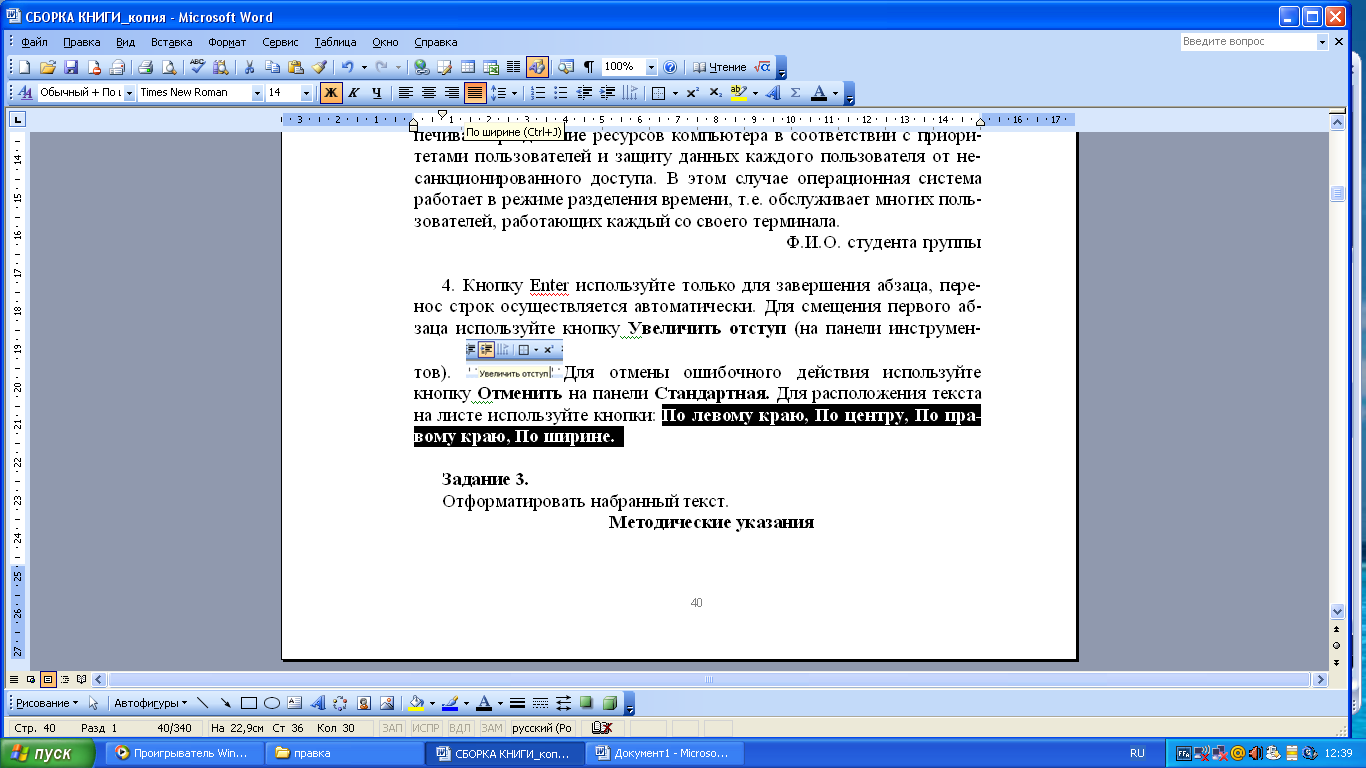The image size is (1366, 768).
Task: Pick the Format Painter brush
Action: (319, 67)
